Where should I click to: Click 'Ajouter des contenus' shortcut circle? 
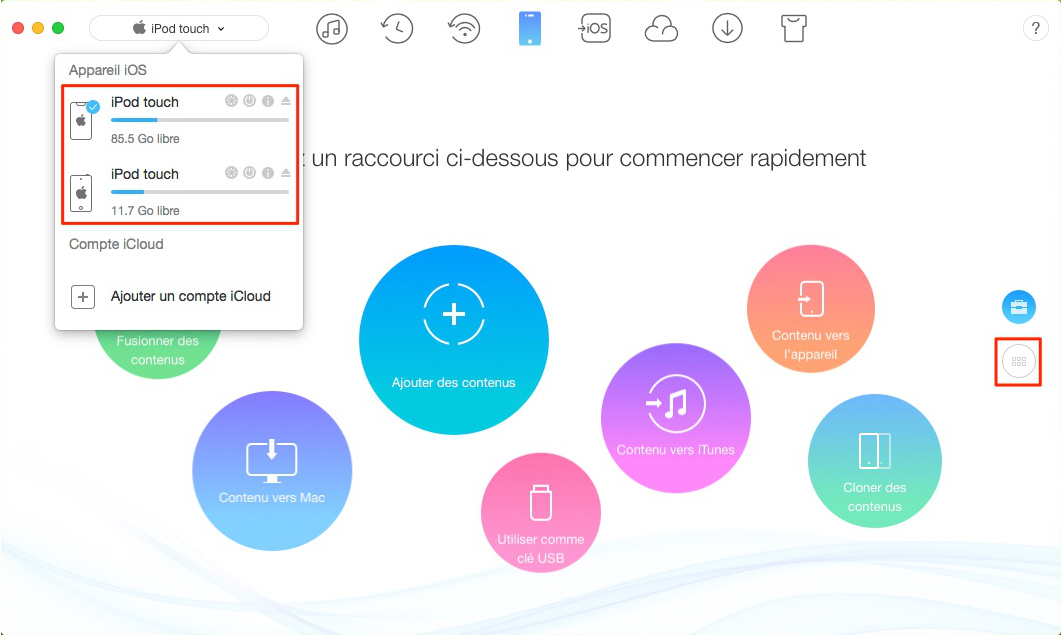453,340
